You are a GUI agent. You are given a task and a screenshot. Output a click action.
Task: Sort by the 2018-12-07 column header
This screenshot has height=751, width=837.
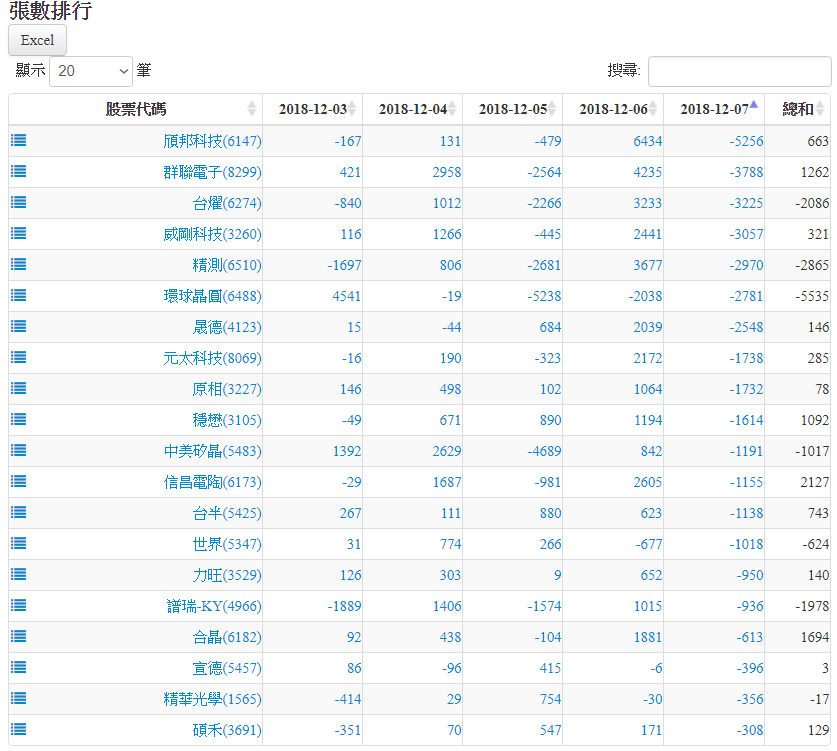(713, 109)
